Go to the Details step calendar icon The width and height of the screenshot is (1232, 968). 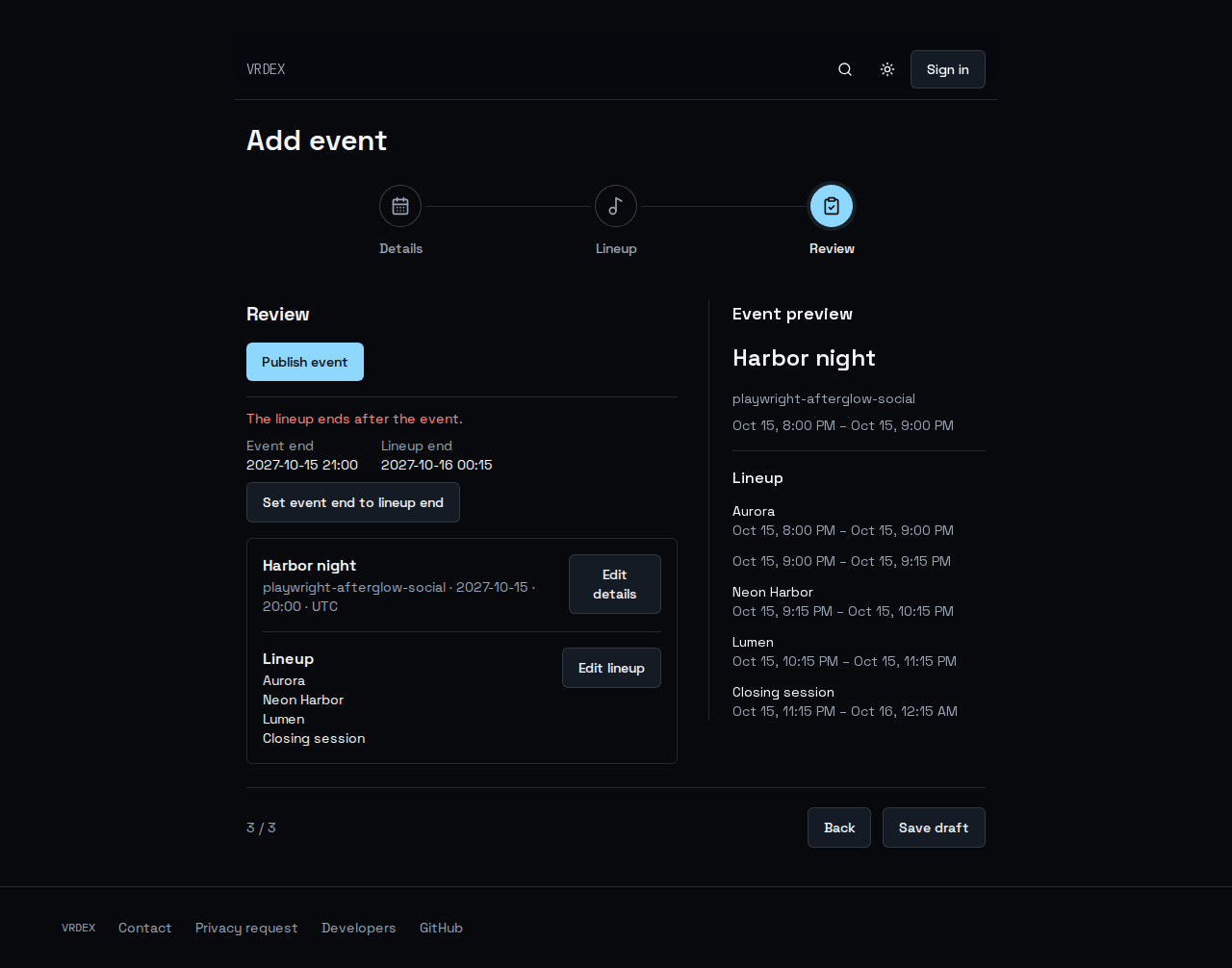[400, 206]
